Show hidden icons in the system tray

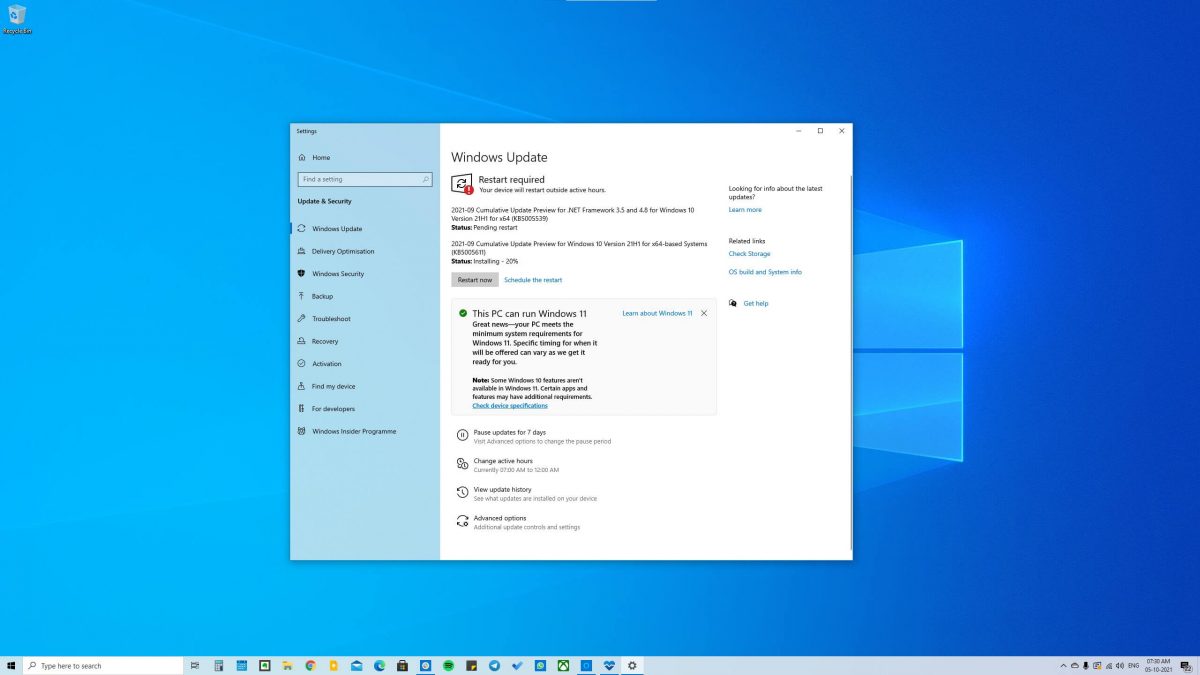[x=1063, y=664]
